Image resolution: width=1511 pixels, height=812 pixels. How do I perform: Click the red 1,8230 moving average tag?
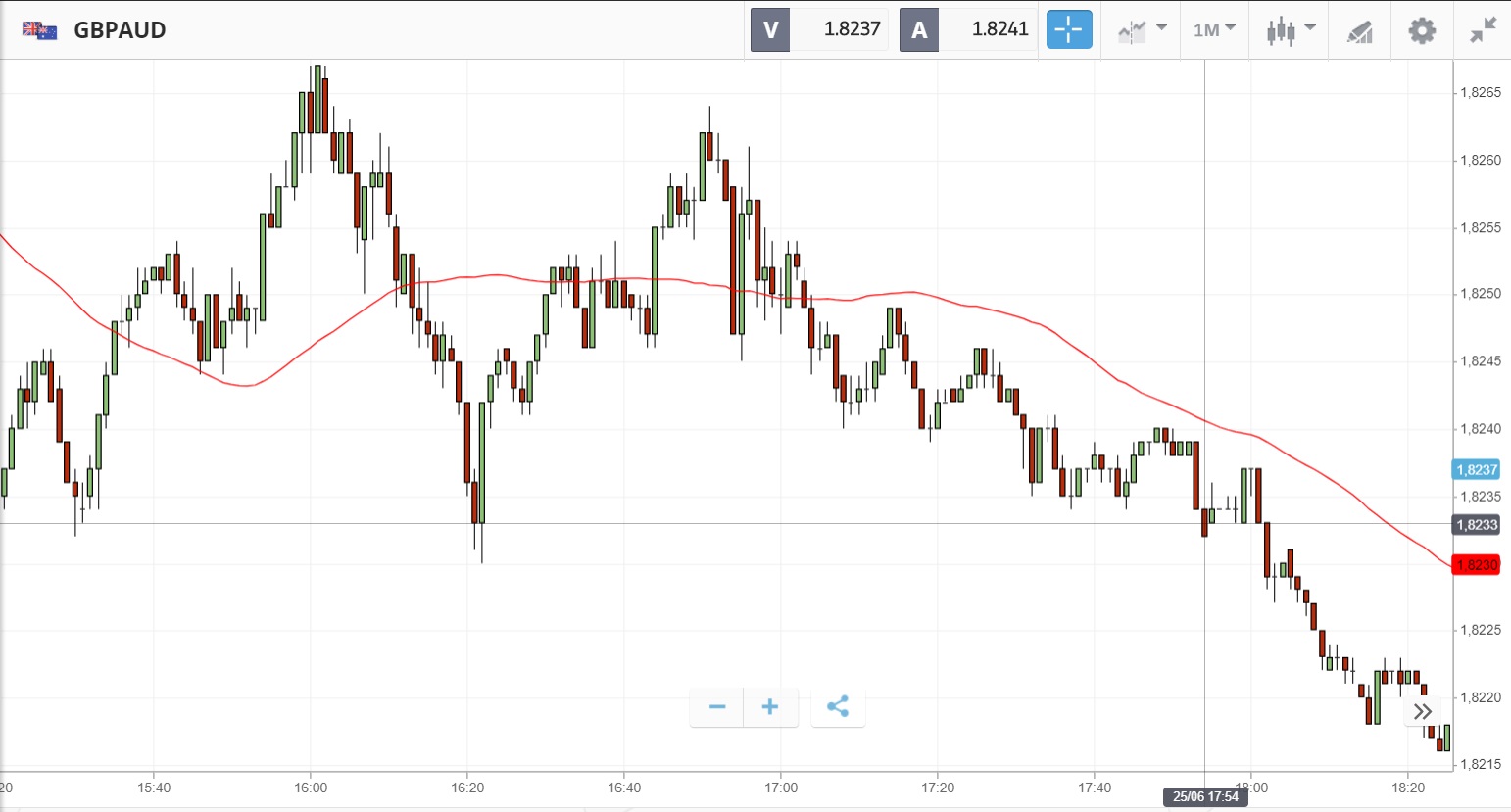pos(1476,565)
